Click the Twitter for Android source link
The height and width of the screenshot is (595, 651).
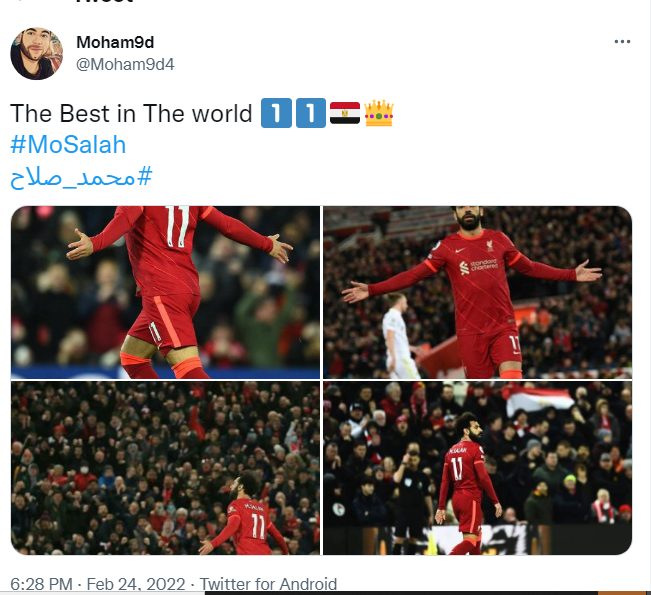(268, 584)
